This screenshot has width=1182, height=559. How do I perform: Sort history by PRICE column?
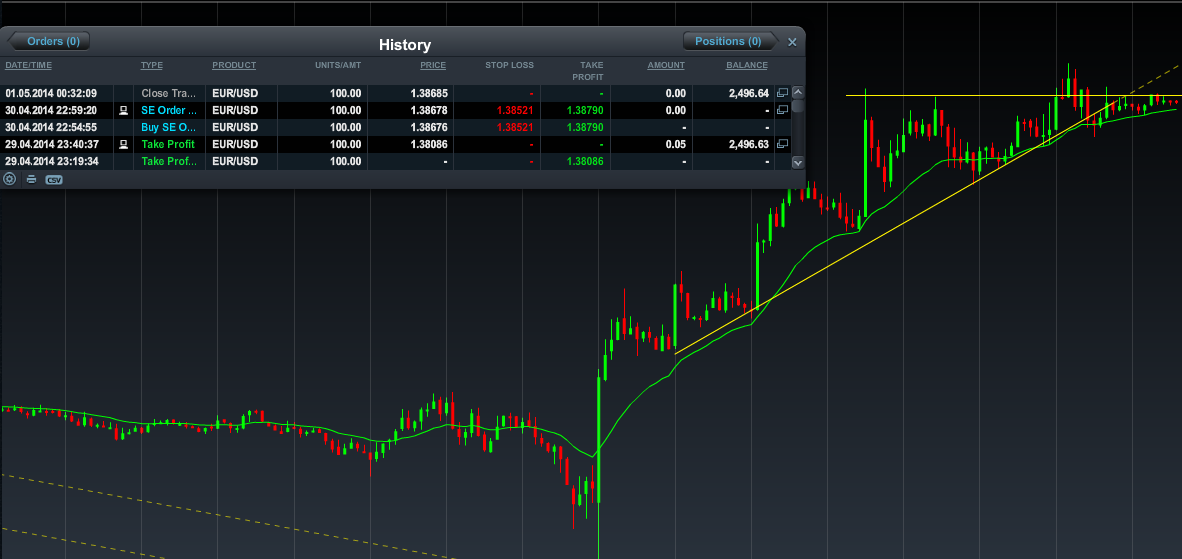click(x=433, y=66)
